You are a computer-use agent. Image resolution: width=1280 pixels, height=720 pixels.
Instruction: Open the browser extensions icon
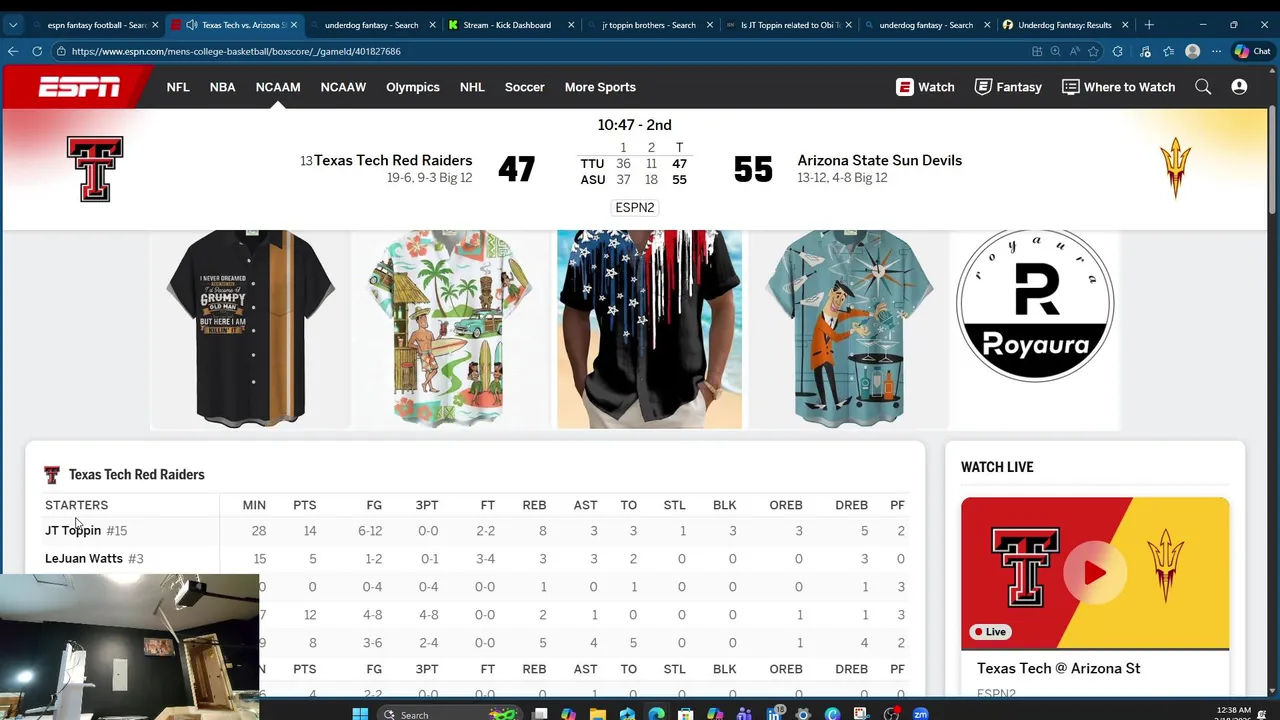click(1117, 51)
